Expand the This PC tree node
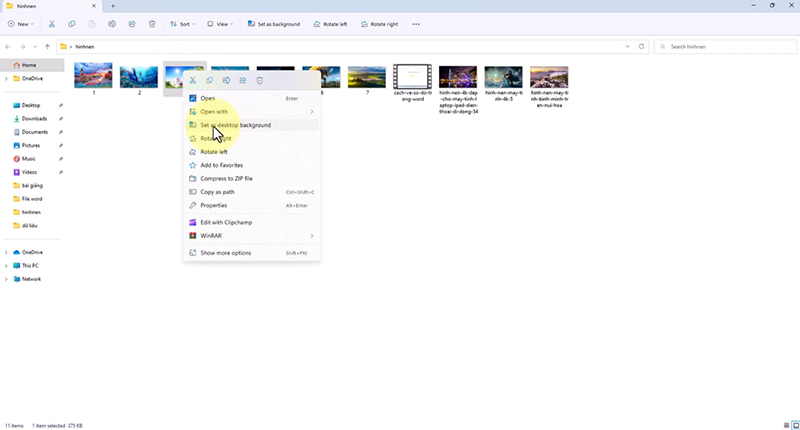The height and width of the screenshot is (430, 800). tap(7, 266)
